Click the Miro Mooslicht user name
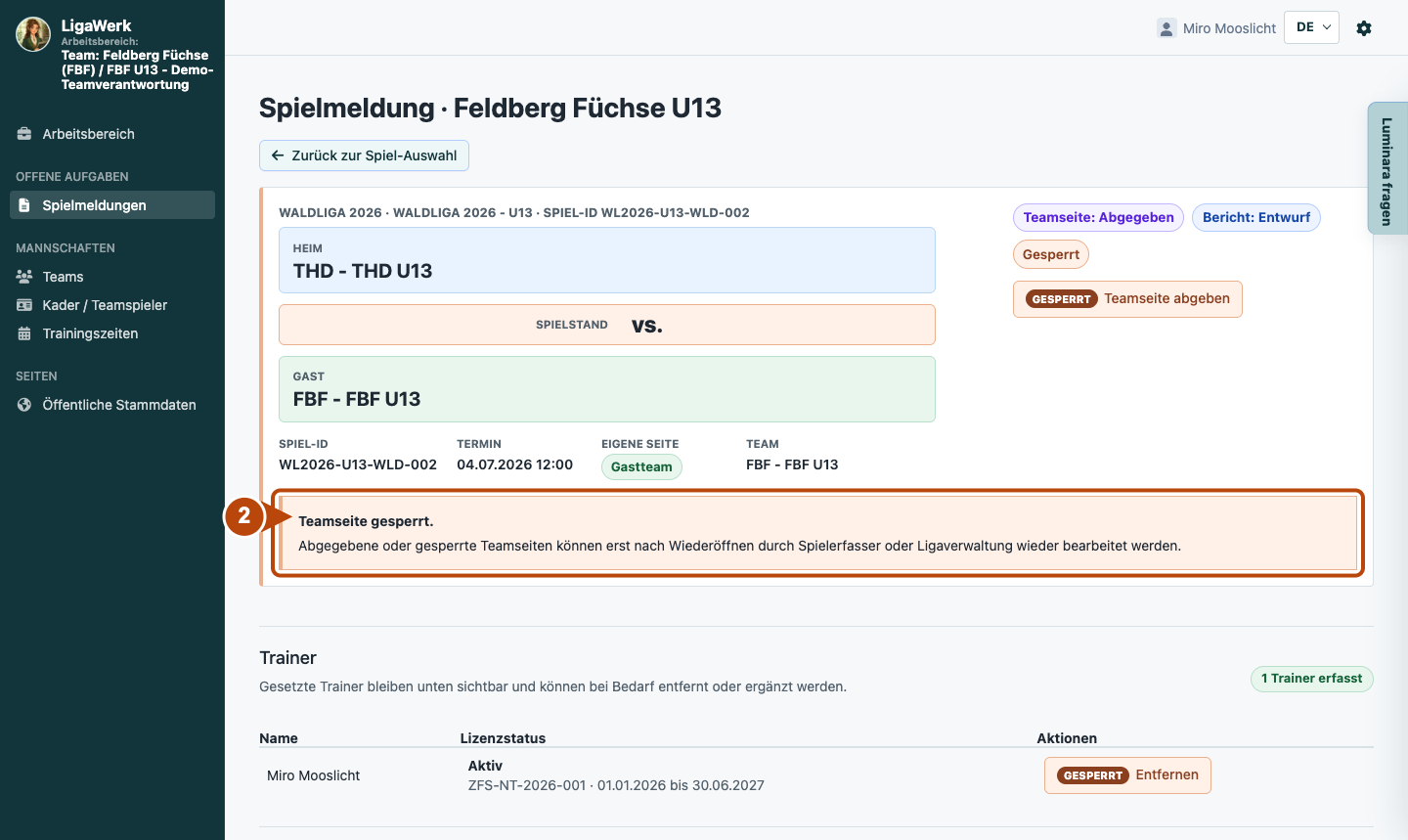Screen dimensions: 1408x840 (1229, 28)
